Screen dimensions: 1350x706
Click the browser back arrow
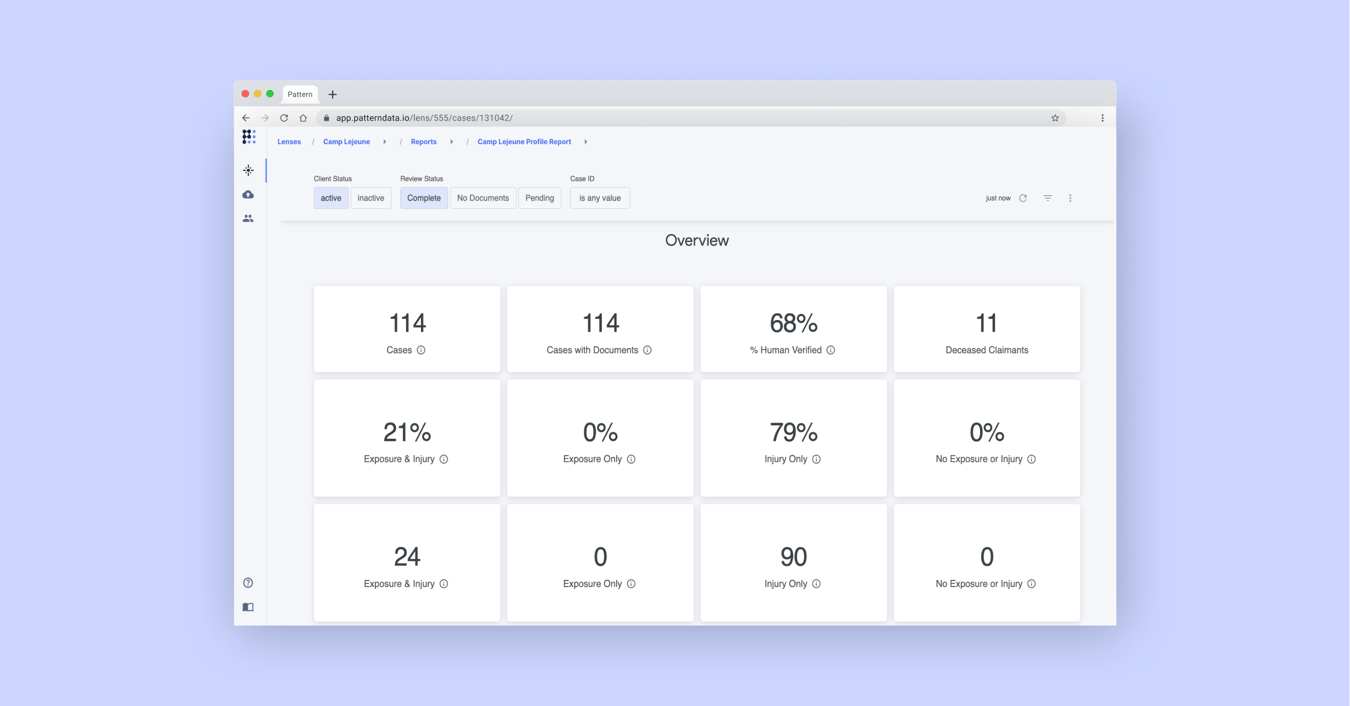click(246, 118)
